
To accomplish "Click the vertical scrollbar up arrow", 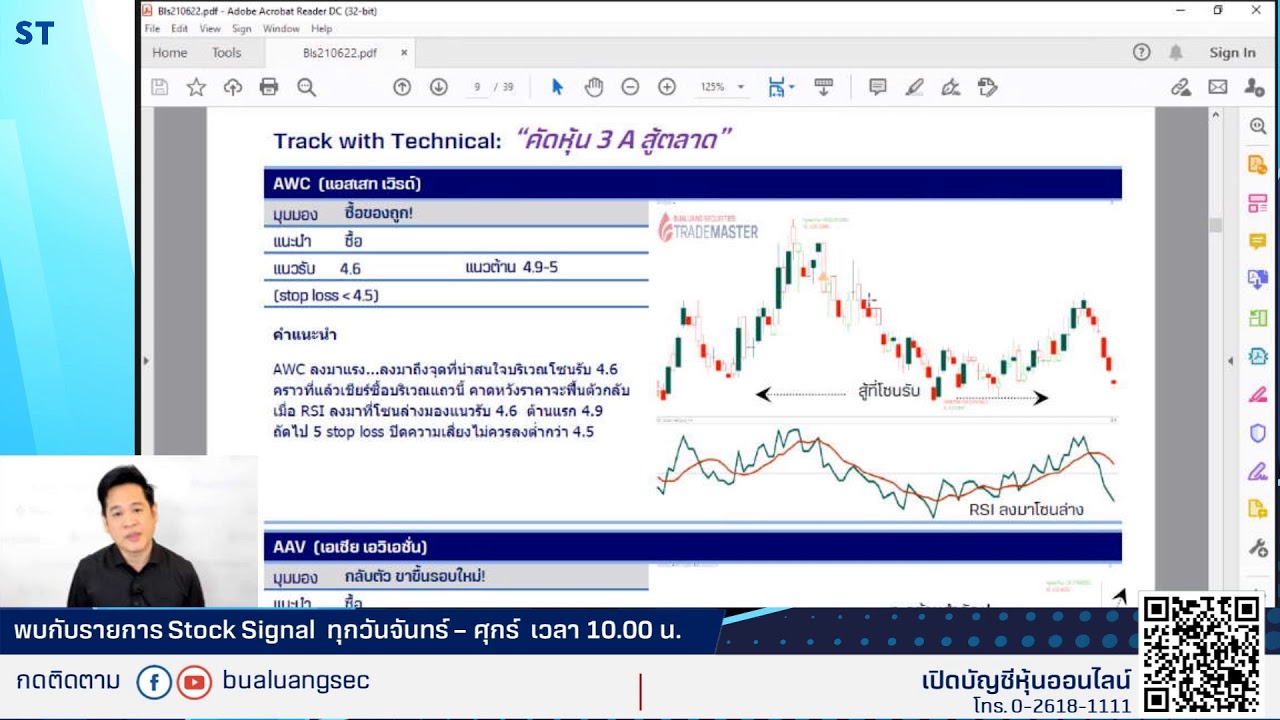I will 1215,116.
